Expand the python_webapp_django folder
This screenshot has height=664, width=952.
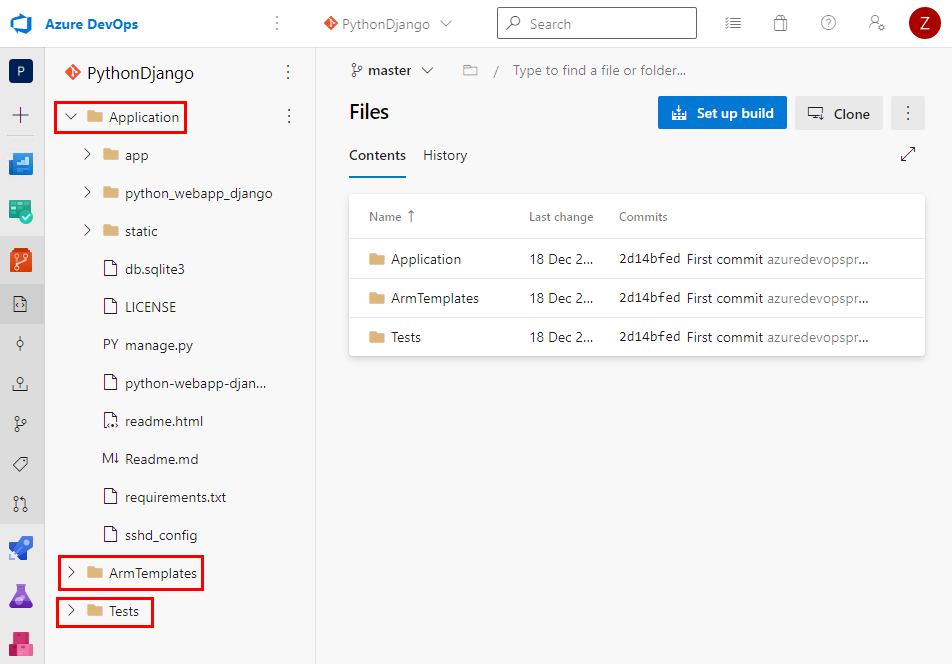click(87, 192)
